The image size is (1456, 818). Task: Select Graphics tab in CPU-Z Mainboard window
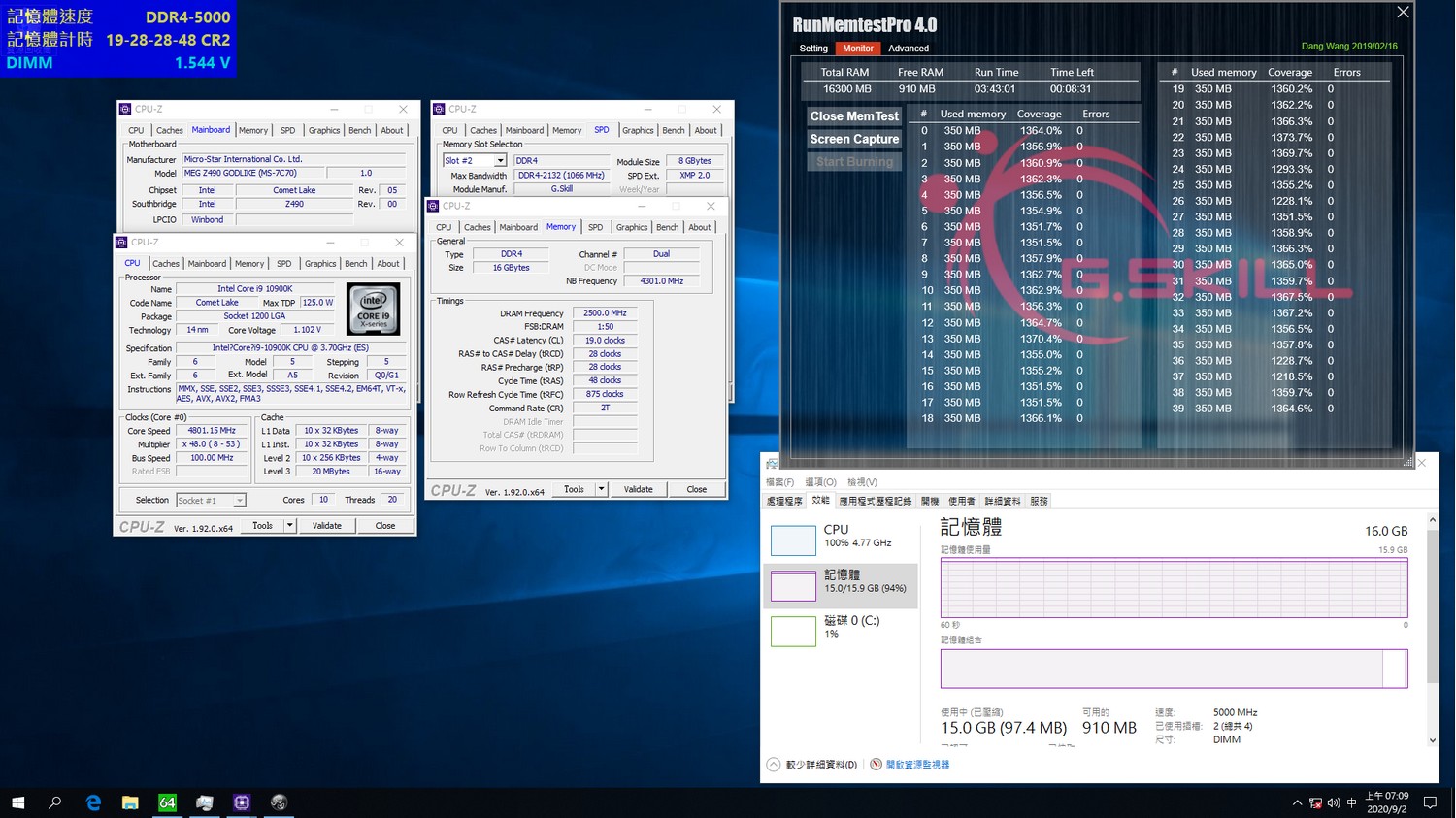[x=324, y=130]
